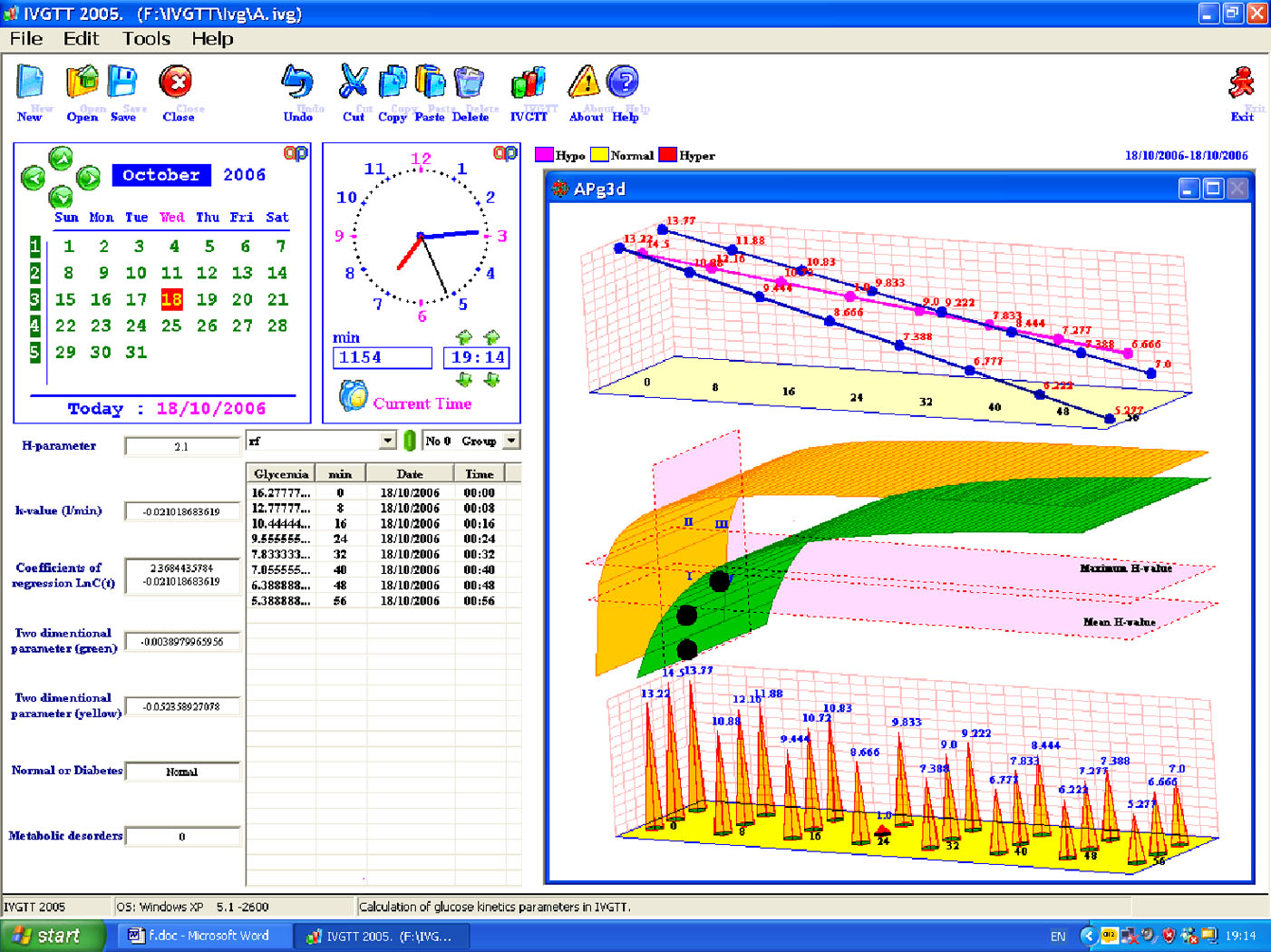Open the 'No 0 Group' dropdown
Screen dimensions: 1271x952
click(x=511, y=441)
